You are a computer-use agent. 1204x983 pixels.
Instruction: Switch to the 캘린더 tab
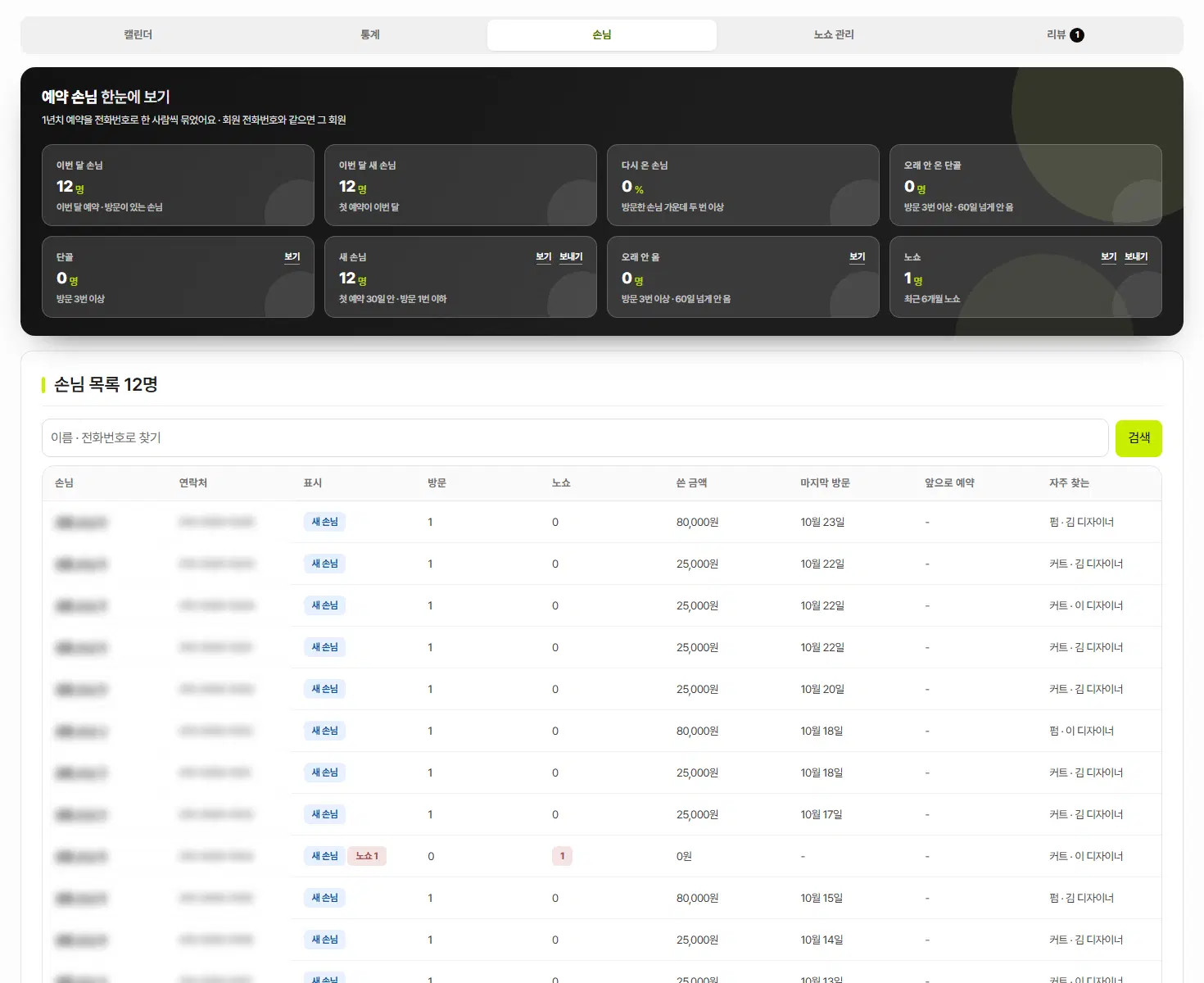click(138, 34)
